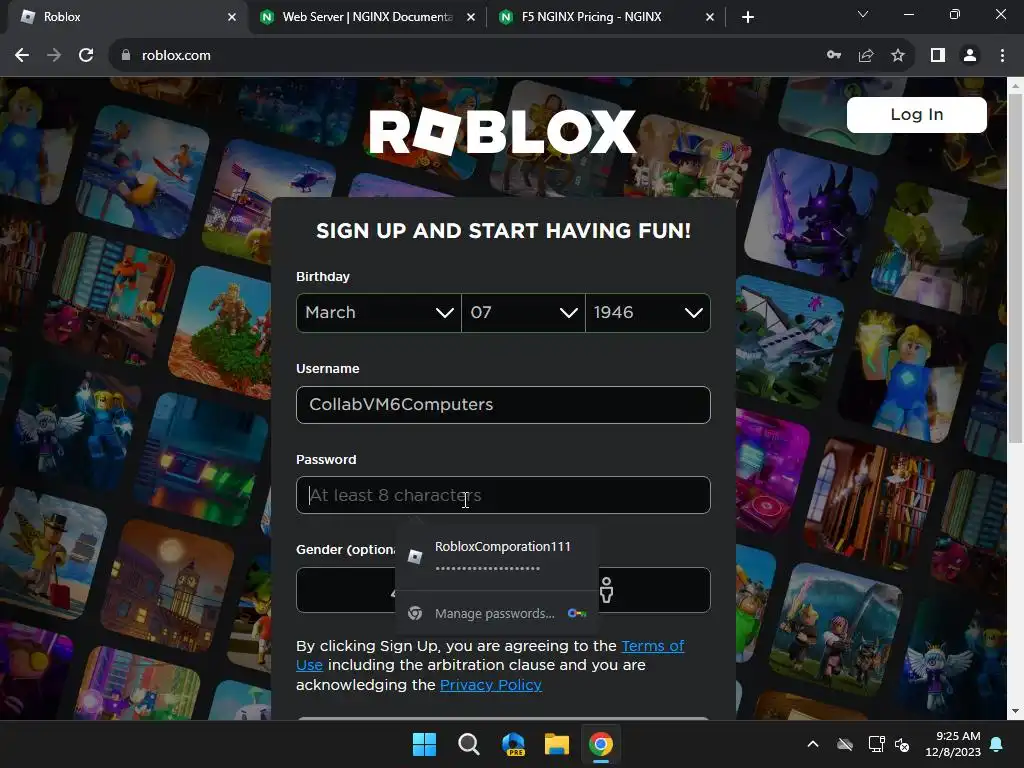Image resolution: width=1024 pixels, height=768 pixels.
Task: Click the Password input field
Action: (x=503, y=495)
